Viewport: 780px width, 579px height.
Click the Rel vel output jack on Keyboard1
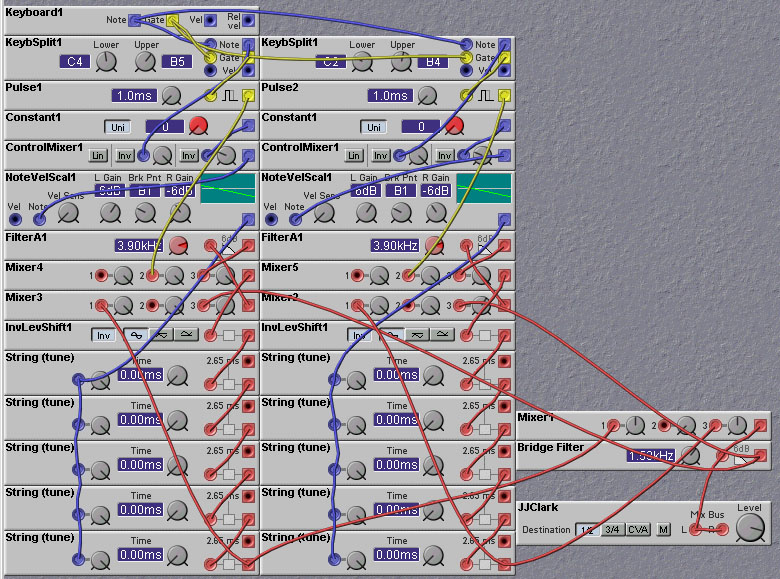248,19
